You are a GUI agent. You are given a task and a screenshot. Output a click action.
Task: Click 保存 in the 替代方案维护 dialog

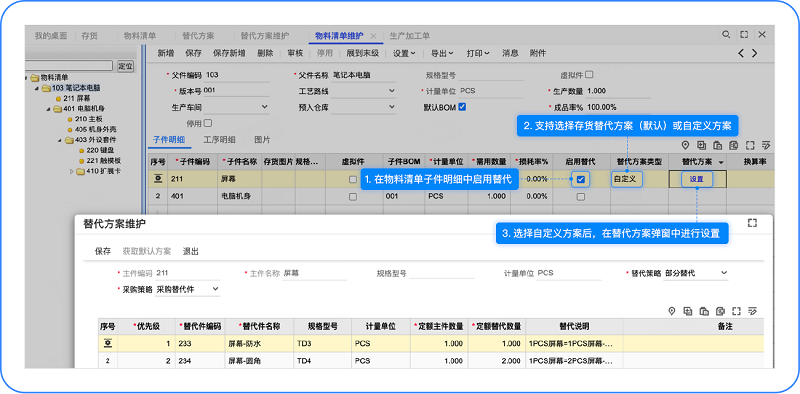(103, 251)
